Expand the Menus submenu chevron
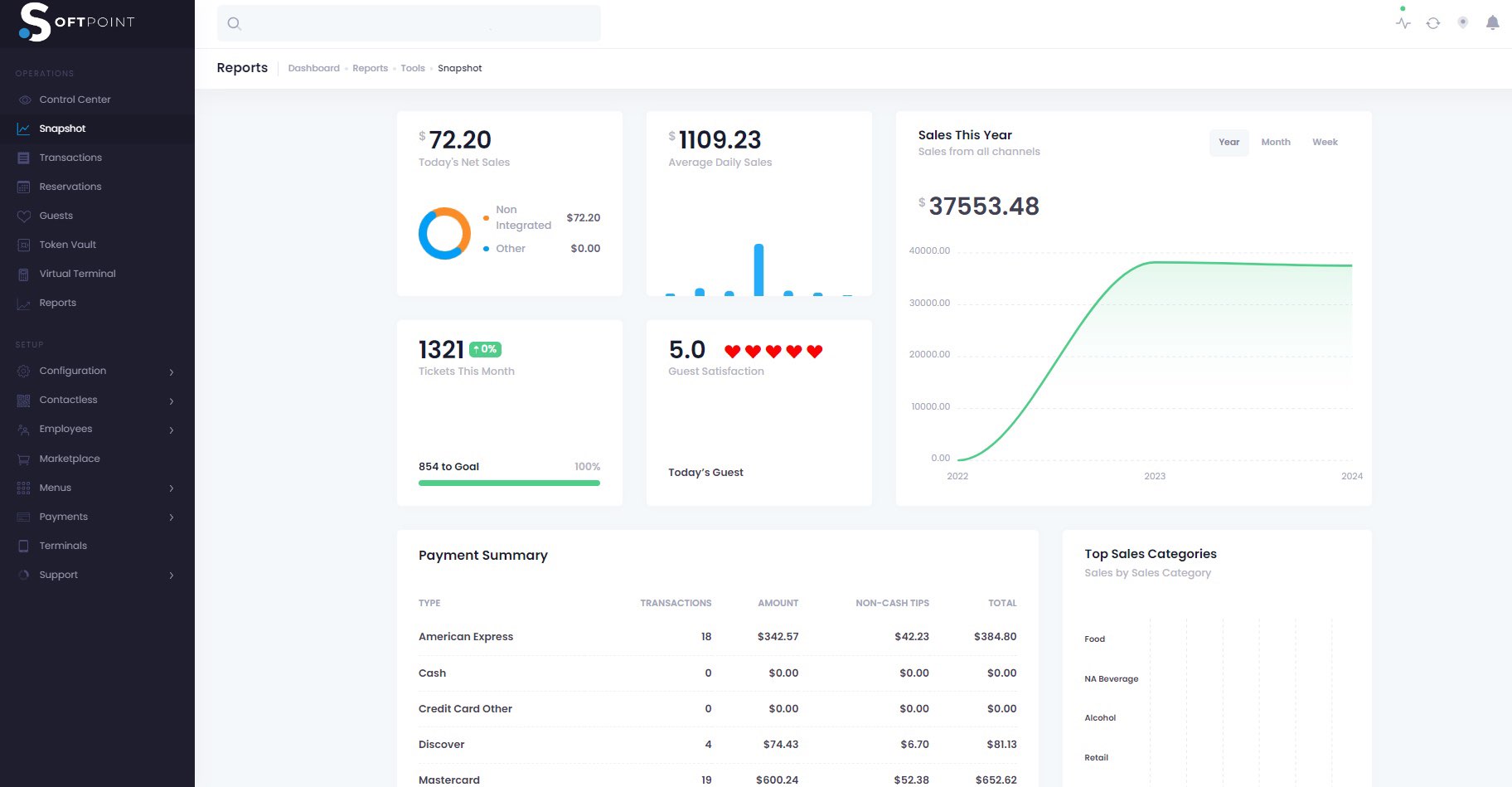Viewport: 1512px width, 787px height. pyautogui.click(x=172, y=488)
